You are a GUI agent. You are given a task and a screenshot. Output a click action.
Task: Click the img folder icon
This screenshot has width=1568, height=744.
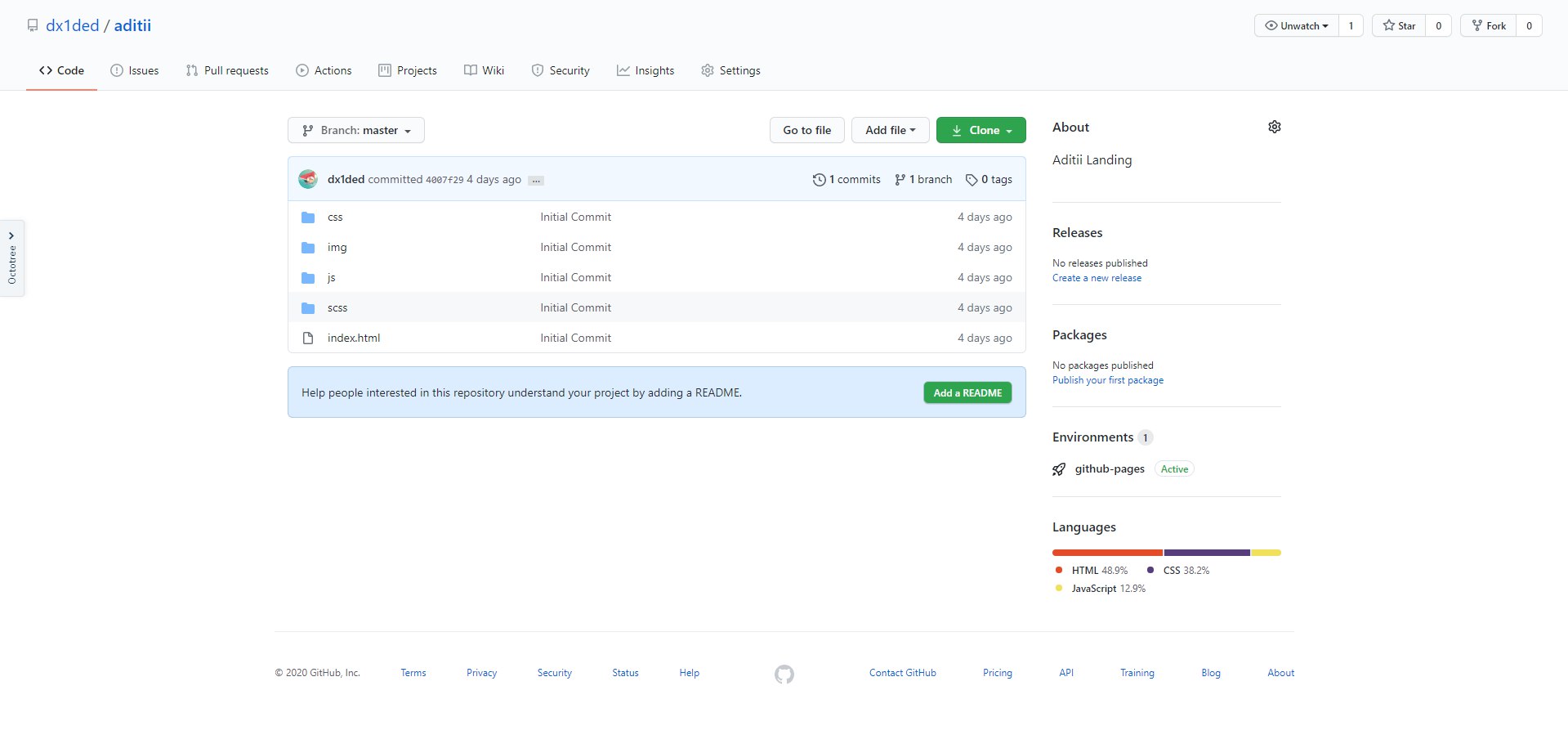pos(308,248)
